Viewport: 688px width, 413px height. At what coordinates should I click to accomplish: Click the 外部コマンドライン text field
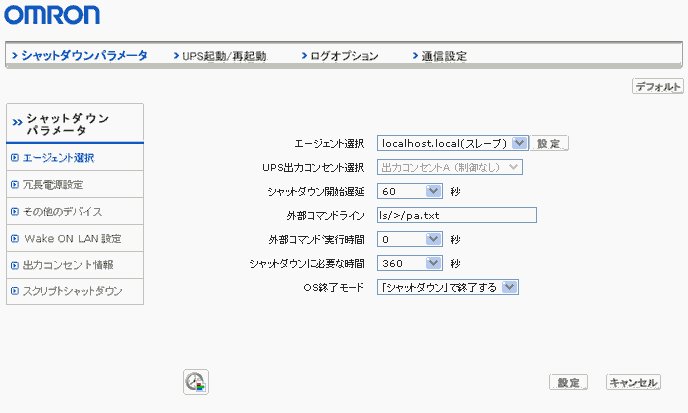tap(457, 215)
